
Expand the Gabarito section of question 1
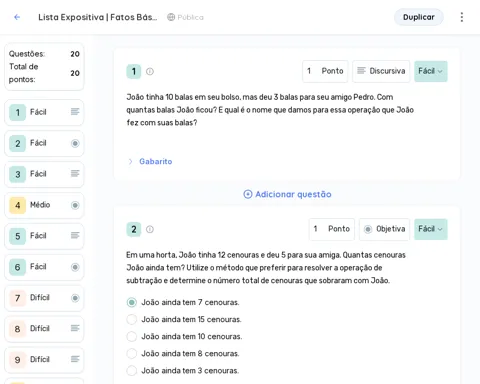click(x=131, y=161)
